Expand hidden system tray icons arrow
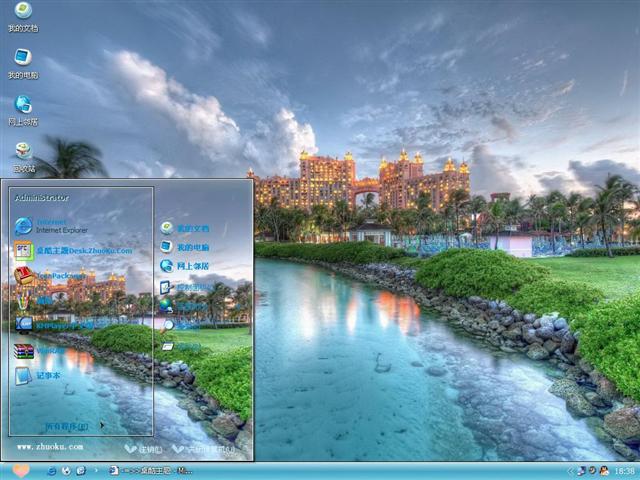The image size is (640, 480). pos(570,471)
